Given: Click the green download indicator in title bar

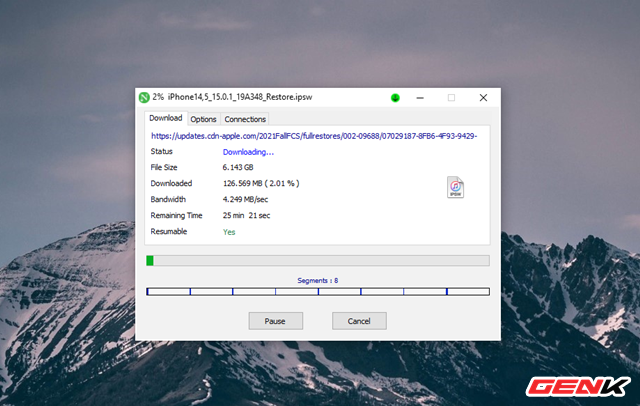Looking at the screenshot, I should click(x=395, y=98).
